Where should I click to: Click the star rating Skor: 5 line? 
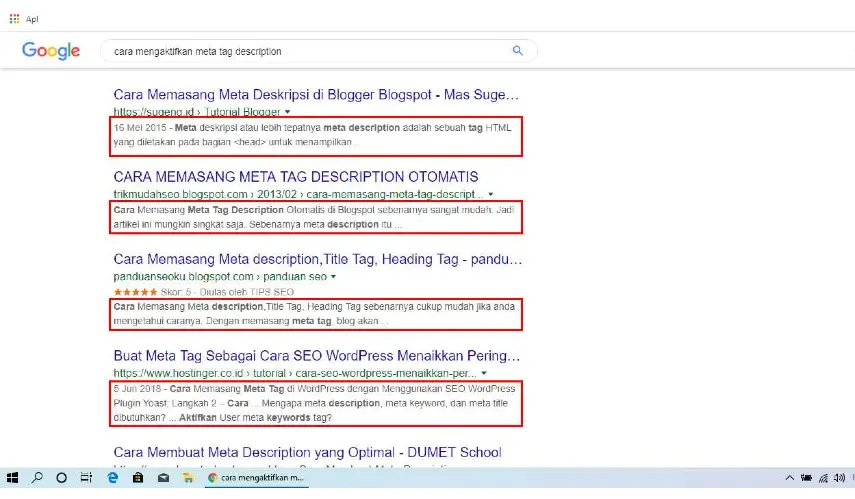click(x=203, y=292)
